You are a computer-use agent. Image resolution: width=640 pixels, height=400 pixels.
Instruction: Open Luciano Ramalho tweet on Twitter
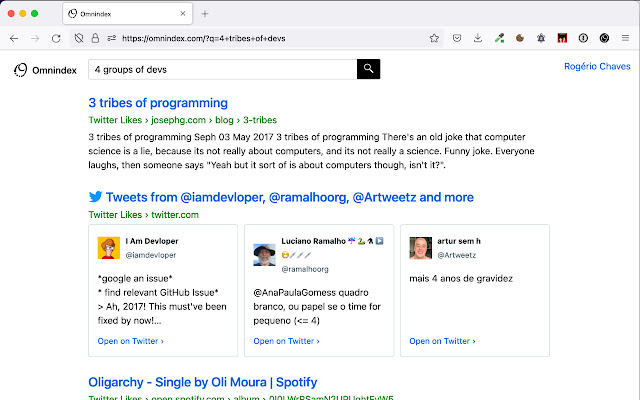(287, 341)
